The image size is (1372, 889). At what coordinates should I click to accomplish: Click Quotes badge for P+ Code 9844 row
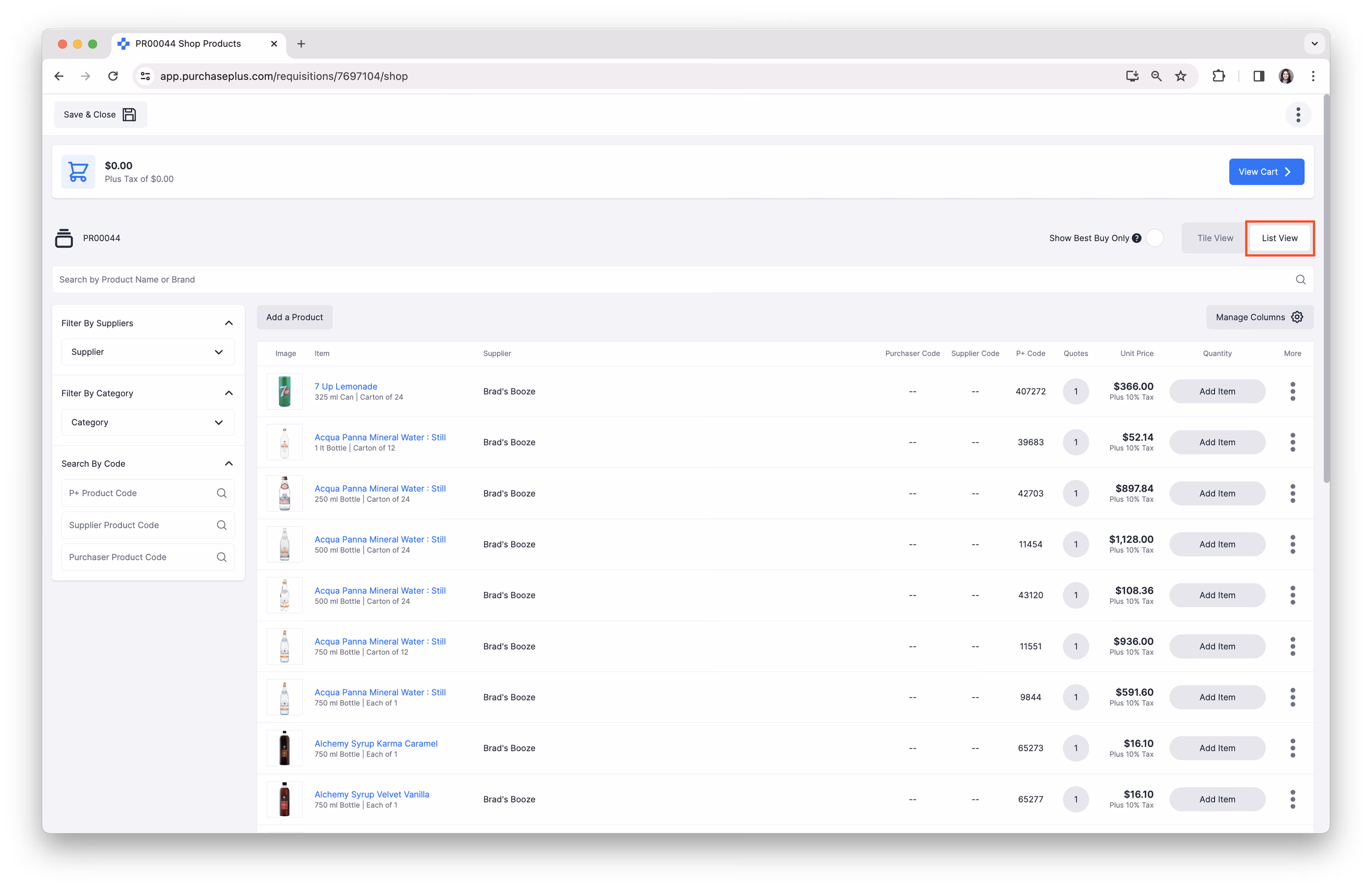1075,697
